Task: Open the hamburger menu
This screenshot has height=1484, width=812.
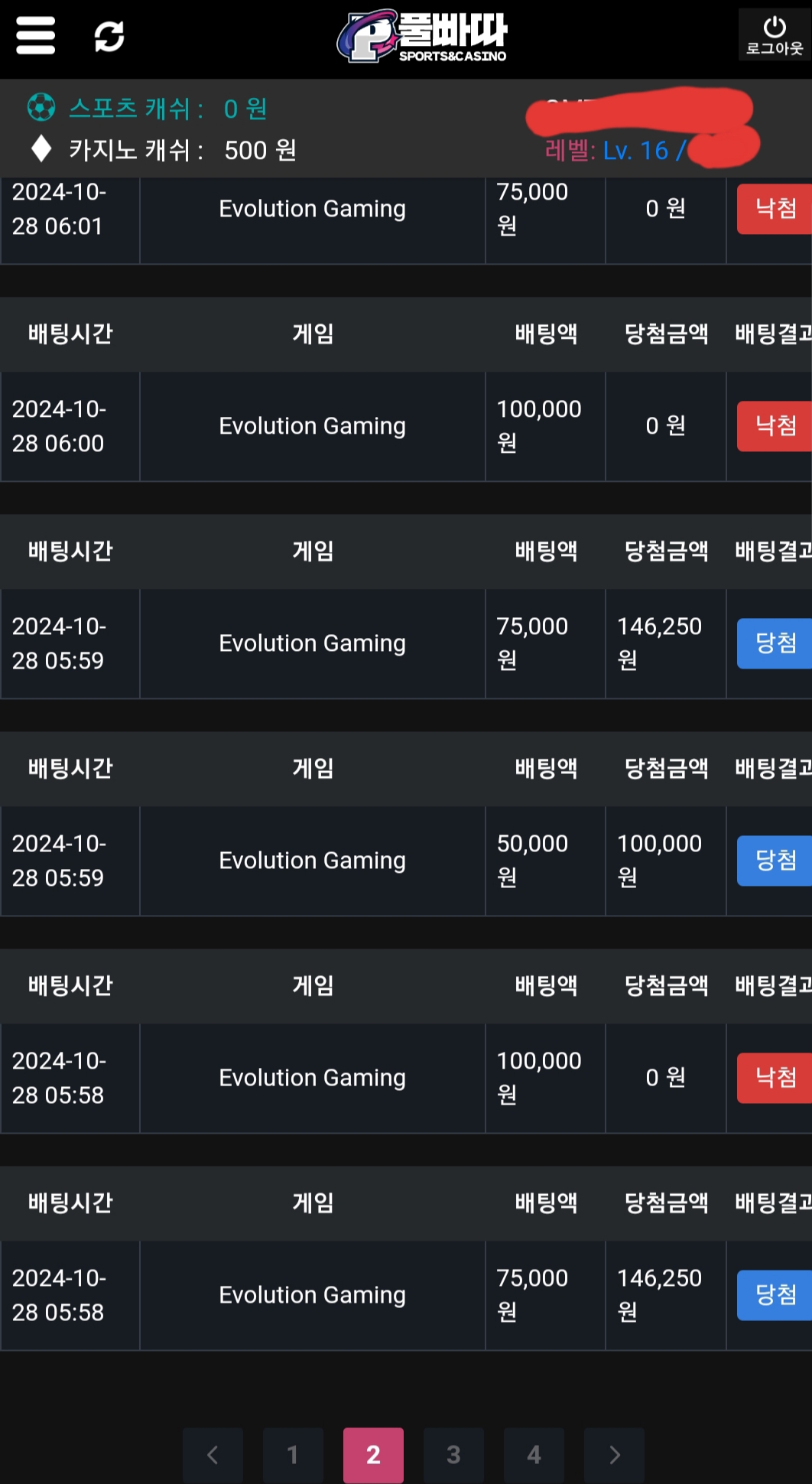Action: pyautogui.click(x=35, y=36)
